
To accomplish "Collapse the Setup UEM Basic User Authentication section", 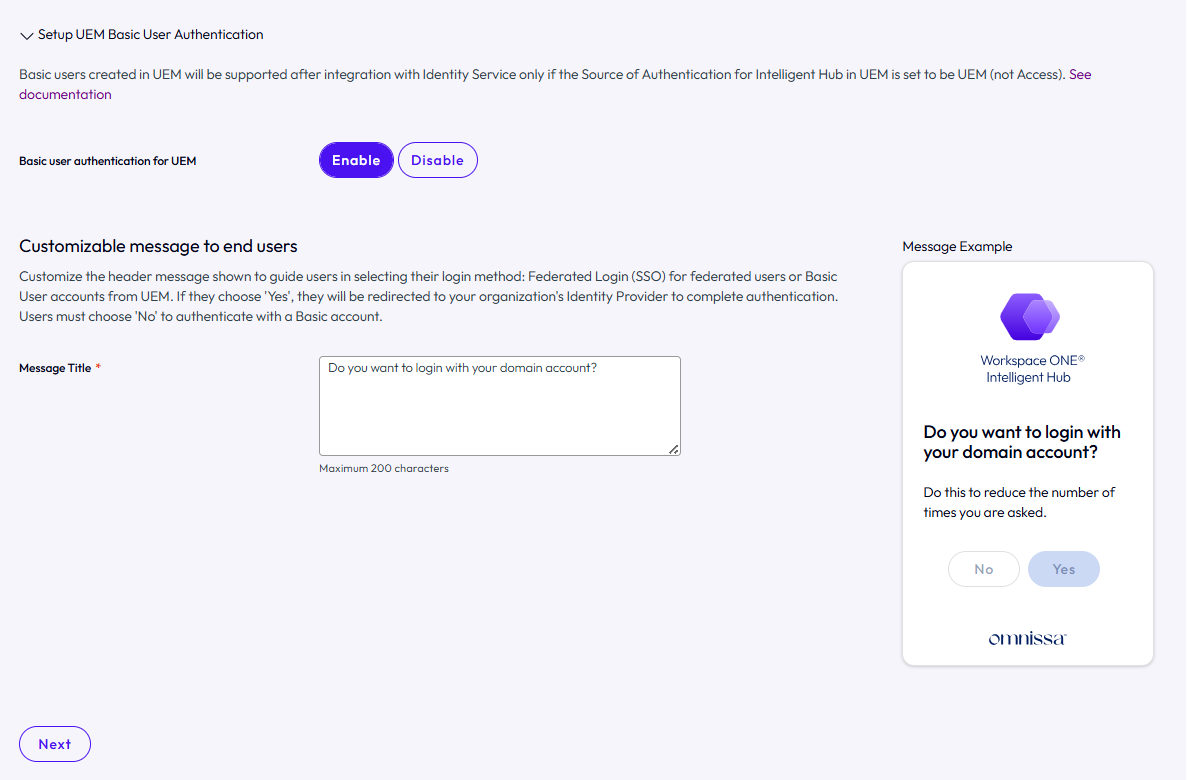I will coord(26,35).
